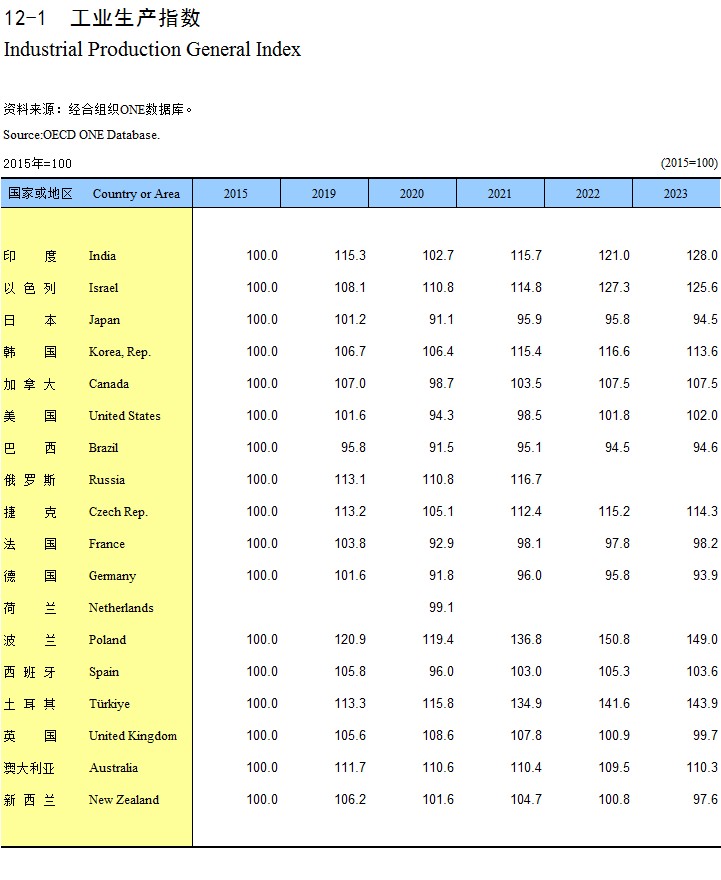Viewport: 721px width, 880px height.
Task: Click the 2022 column header
Action: pyautogui.click(x=588, y=194)
